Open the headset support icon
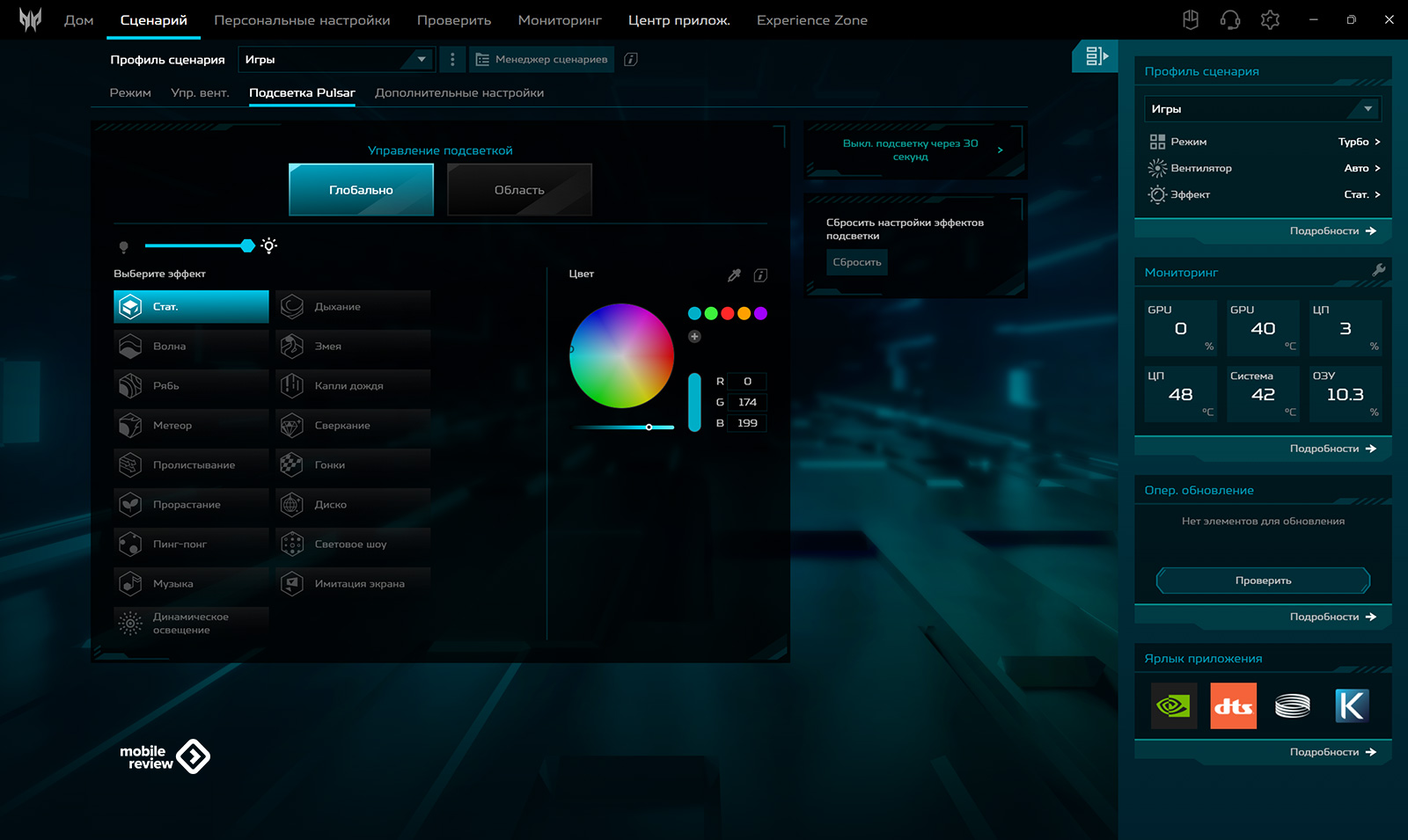 (x=1229, y=19)
